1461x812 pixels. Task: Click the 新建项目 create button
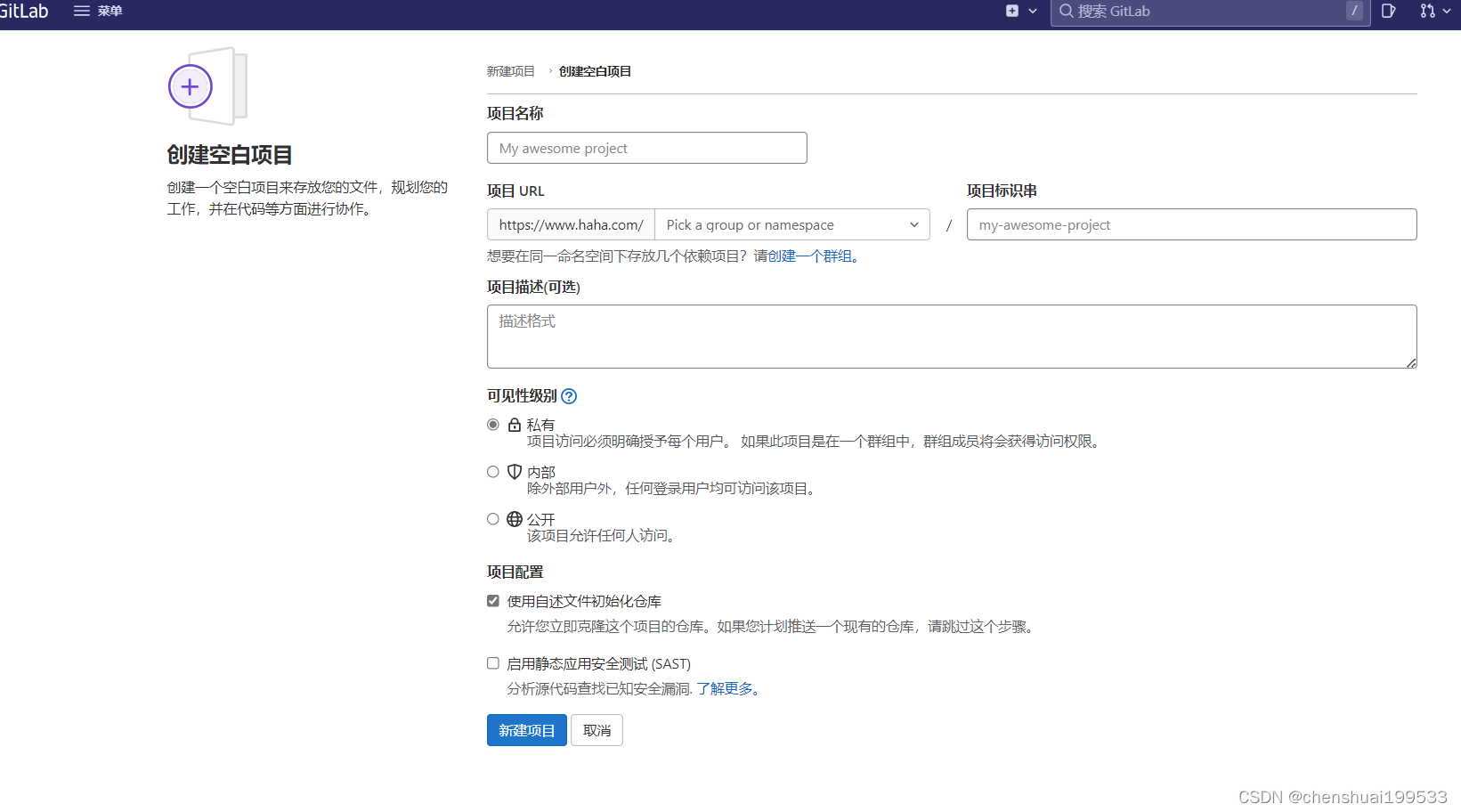click(527, 730)
